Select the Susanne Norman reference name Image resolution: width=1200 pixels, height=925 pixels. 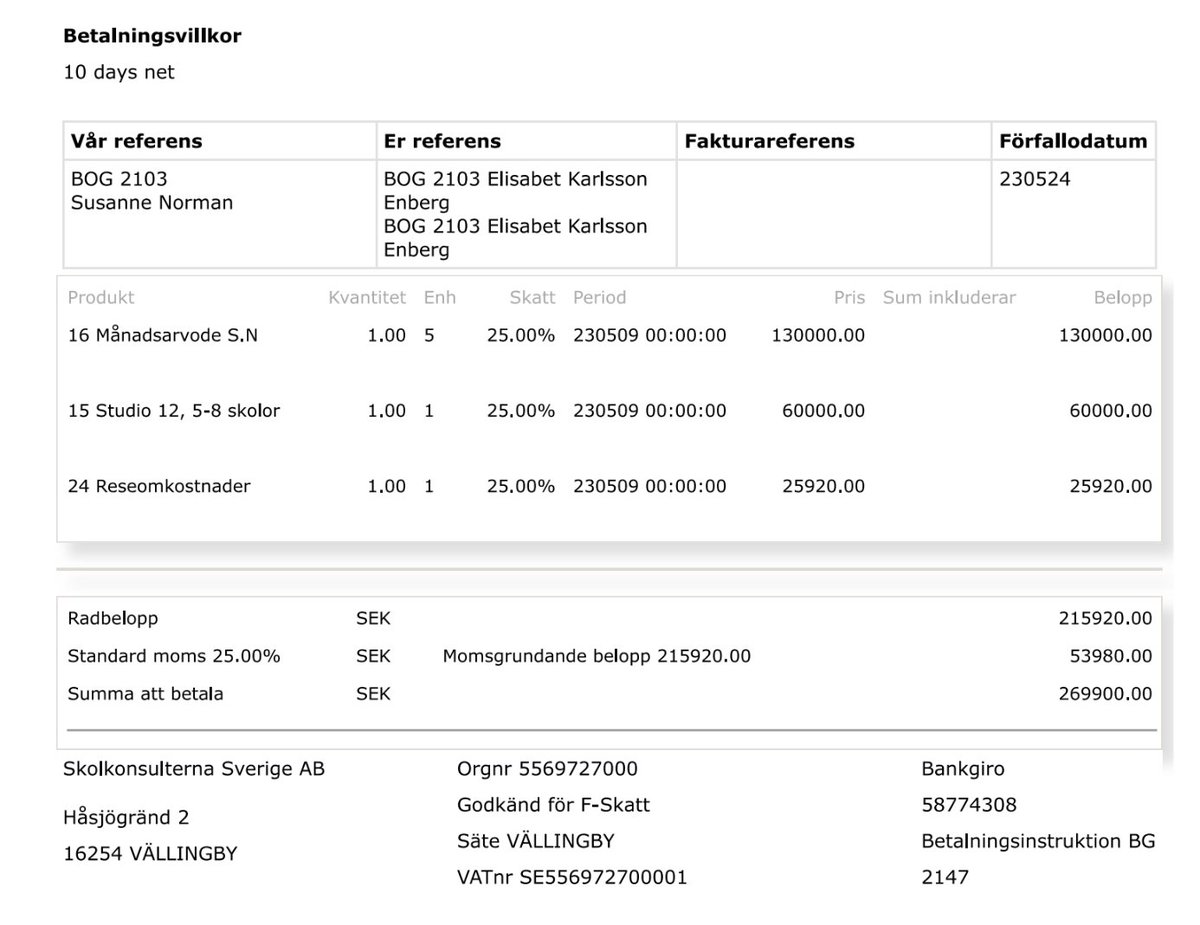152,203
